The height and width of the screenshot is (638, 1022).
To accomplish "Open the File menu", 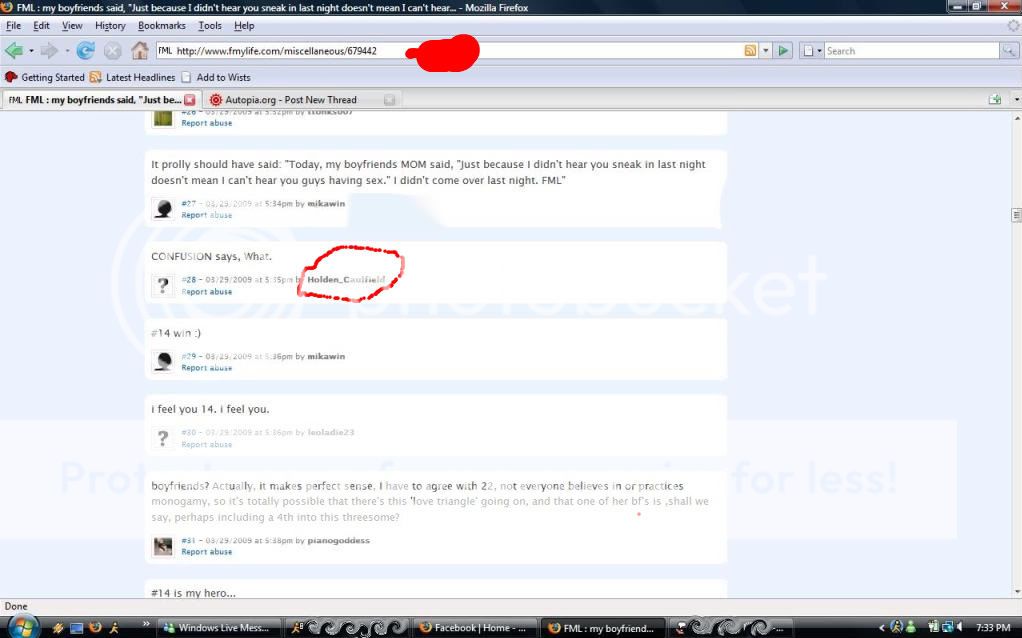I will click(13, 25).
